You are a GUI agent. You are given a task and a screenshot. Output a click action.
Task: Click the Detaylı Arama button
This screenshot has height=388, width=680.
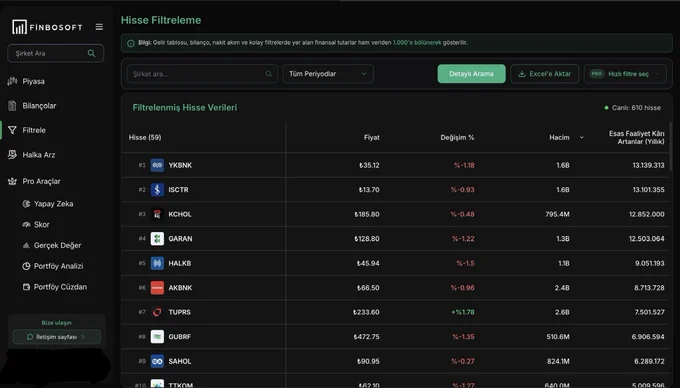tap(471, 74)
